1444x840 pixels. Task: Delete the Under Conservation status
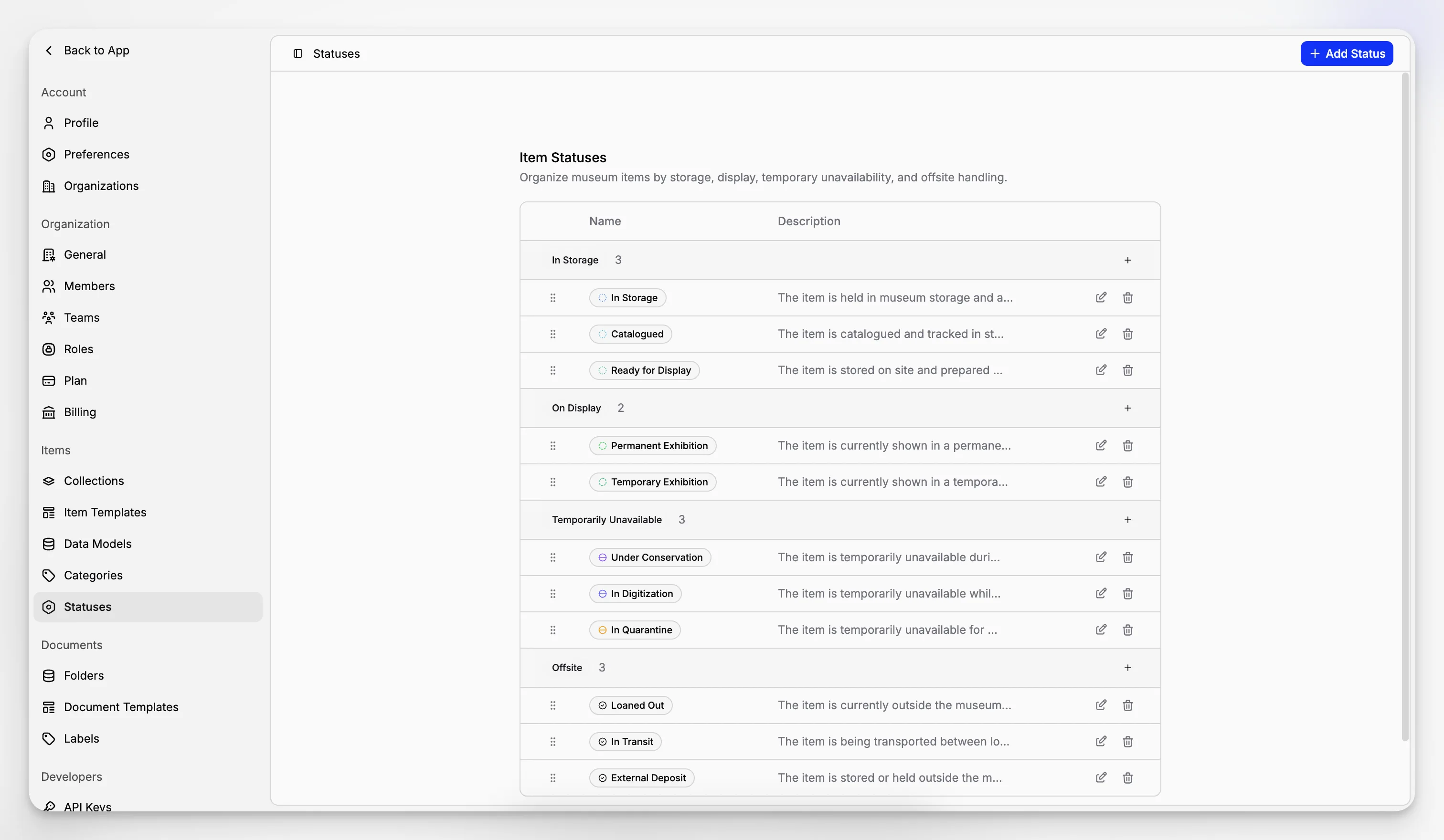pyautogui.click(x=1127, y=557)
